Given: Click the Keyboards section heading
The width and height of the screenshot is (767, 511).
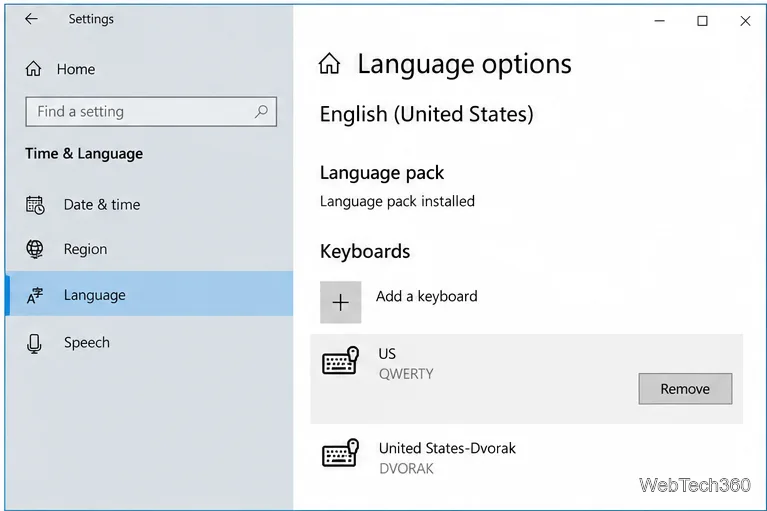Looking at the screenshot, I should click(365, 251).
